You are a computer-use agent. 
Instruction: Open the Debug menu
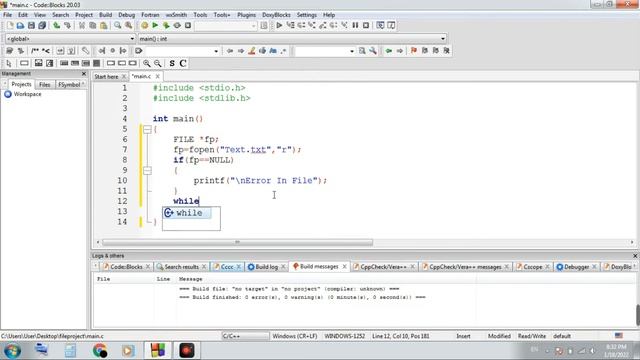click(x=127, y=15)
